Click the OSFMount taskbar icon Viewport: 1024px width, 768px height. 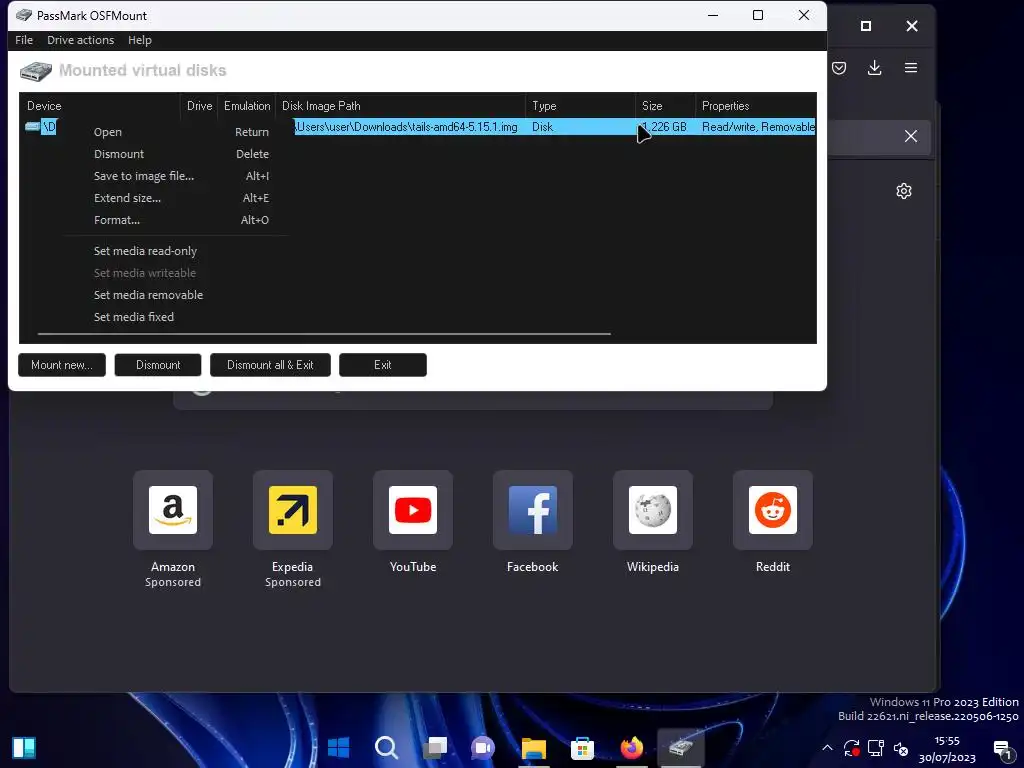(680, 747)
